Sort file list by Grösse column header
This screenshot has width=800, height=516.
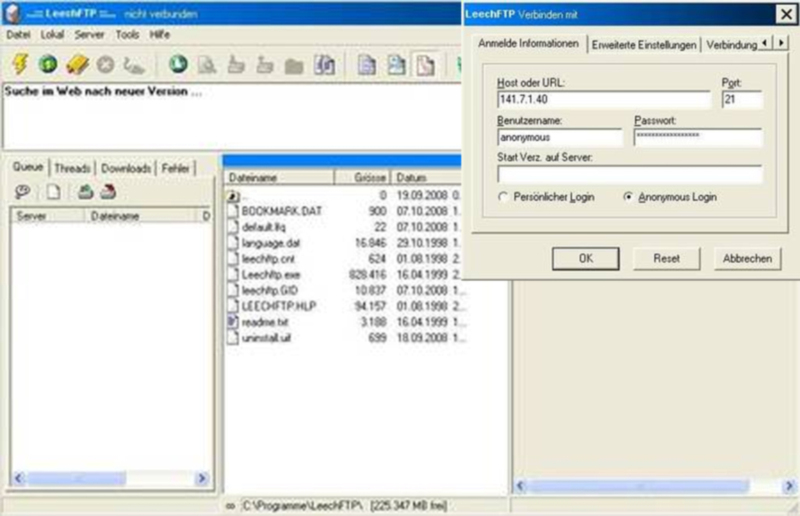point(363,178)
